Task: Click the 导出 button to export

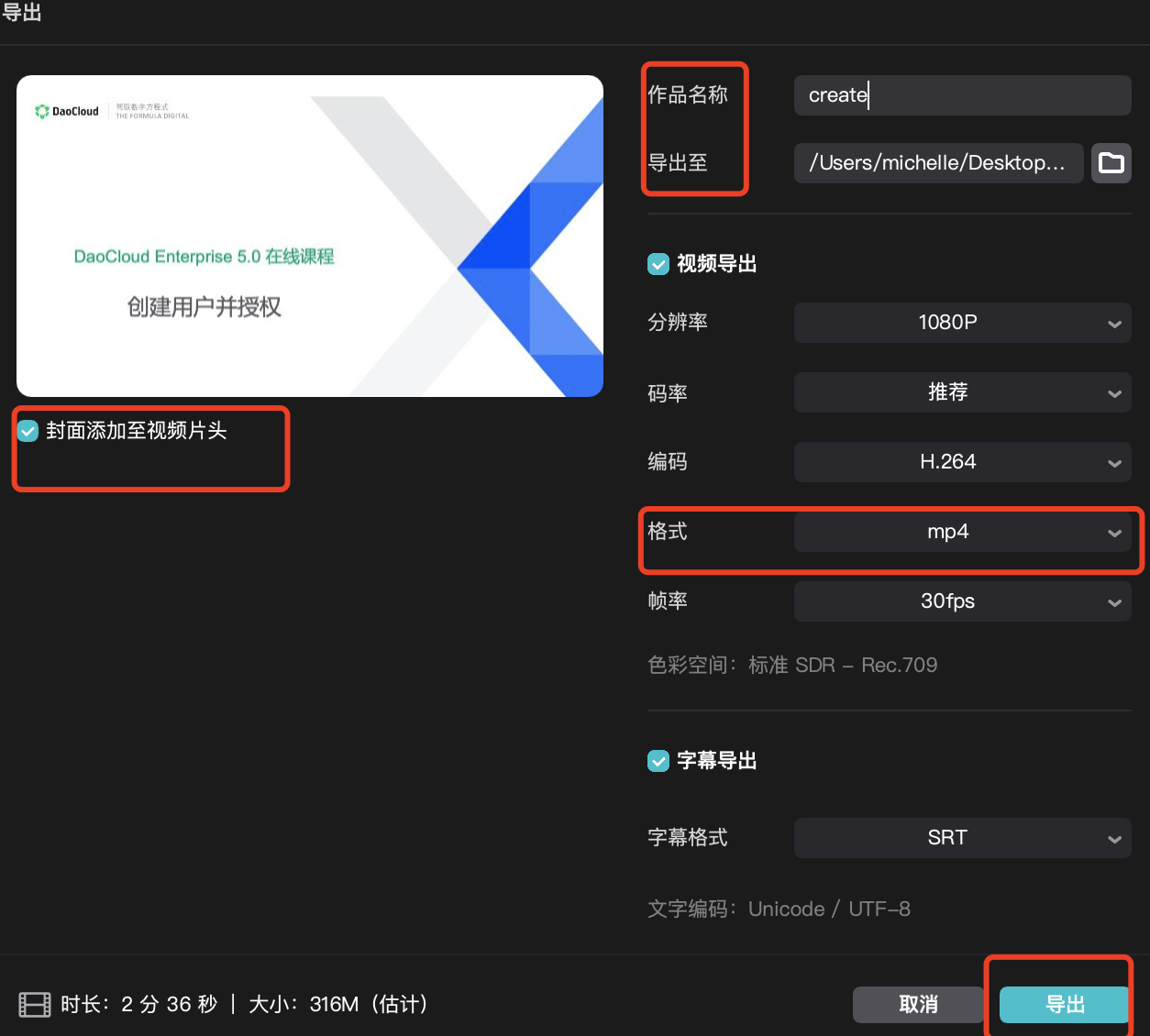Action: (x=1064, y=1005)
